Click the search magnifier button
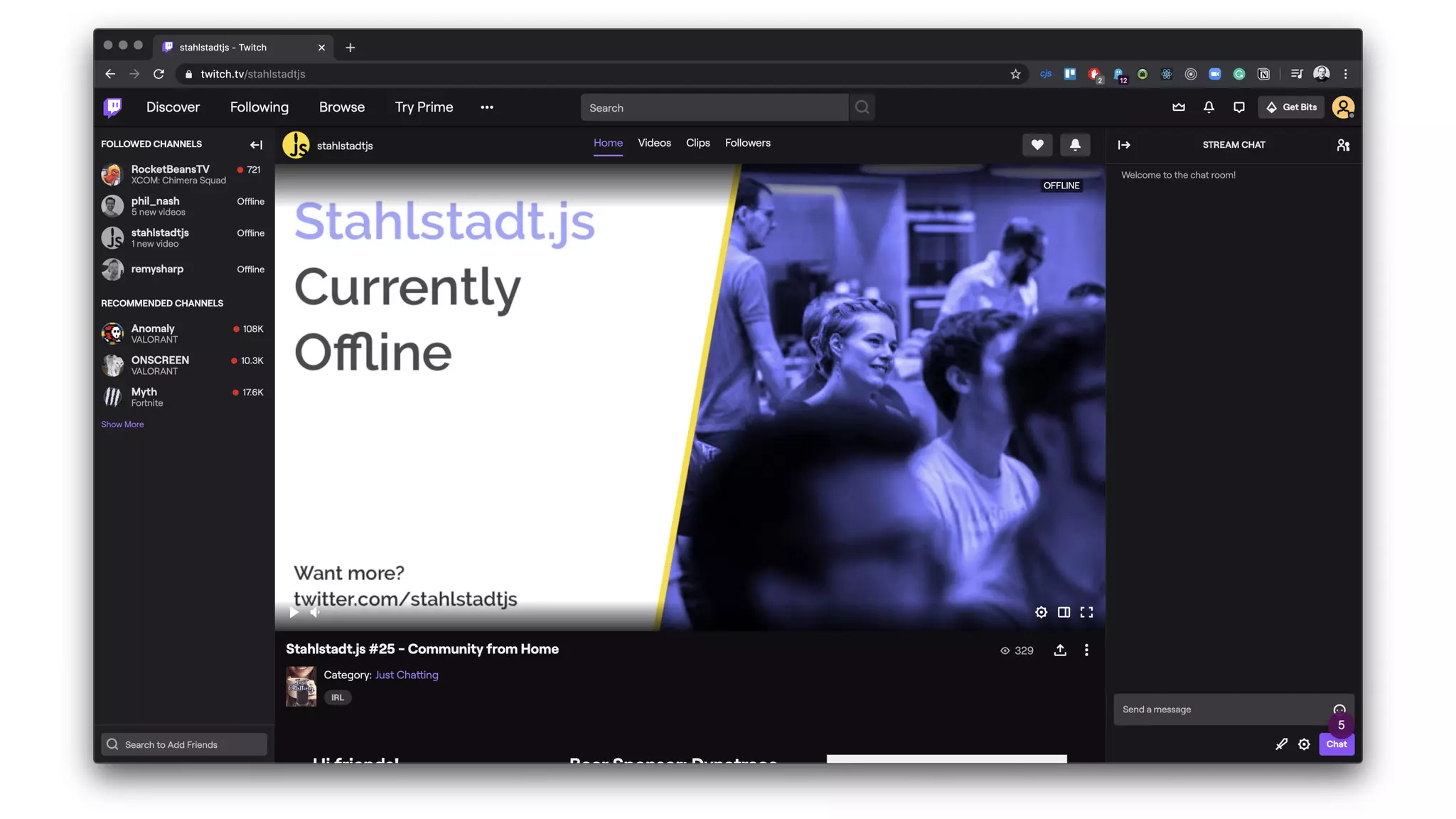 pos(862,107)
